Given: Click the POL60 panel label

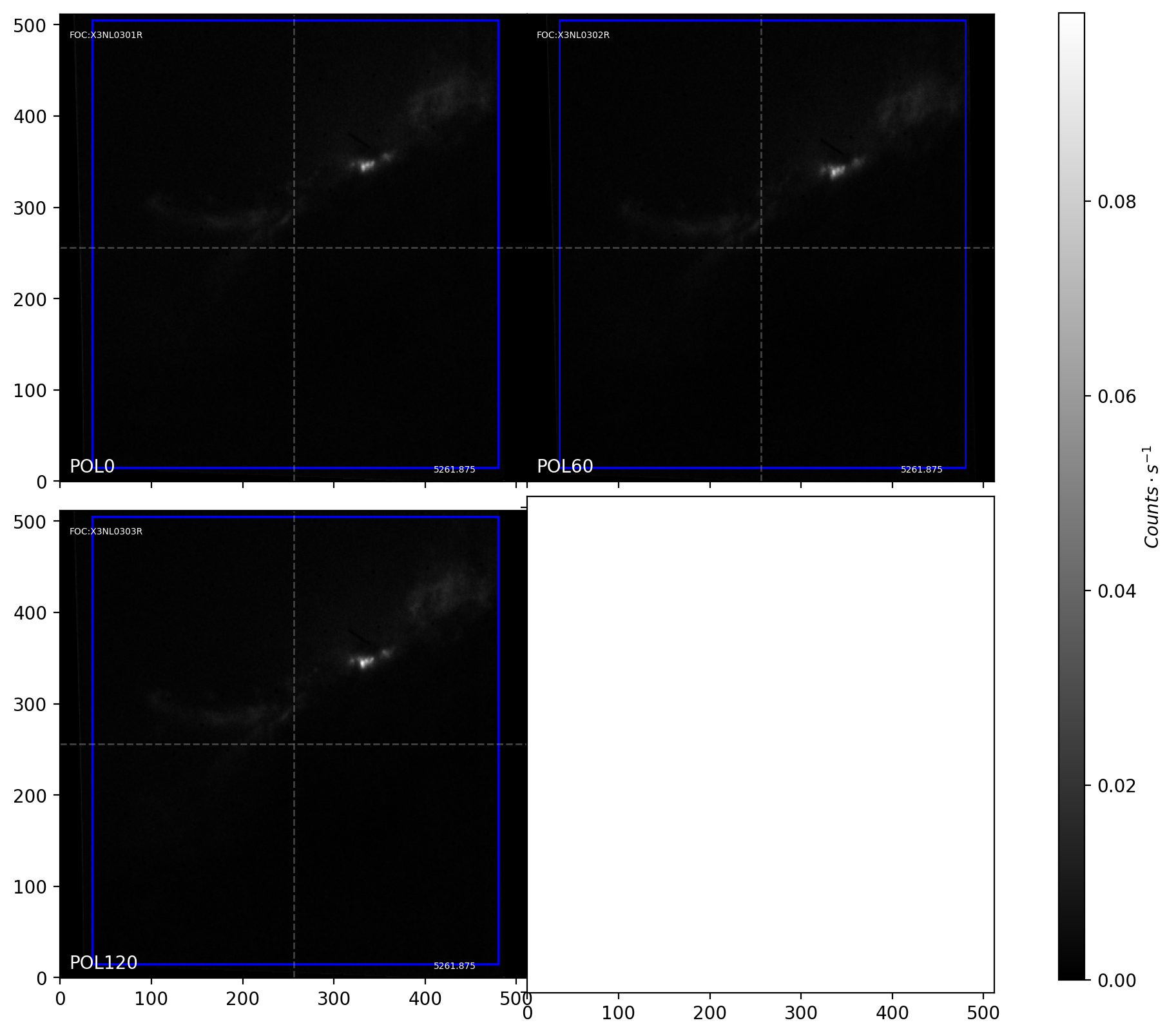Looking at the screenshot, I should point(564,466).
